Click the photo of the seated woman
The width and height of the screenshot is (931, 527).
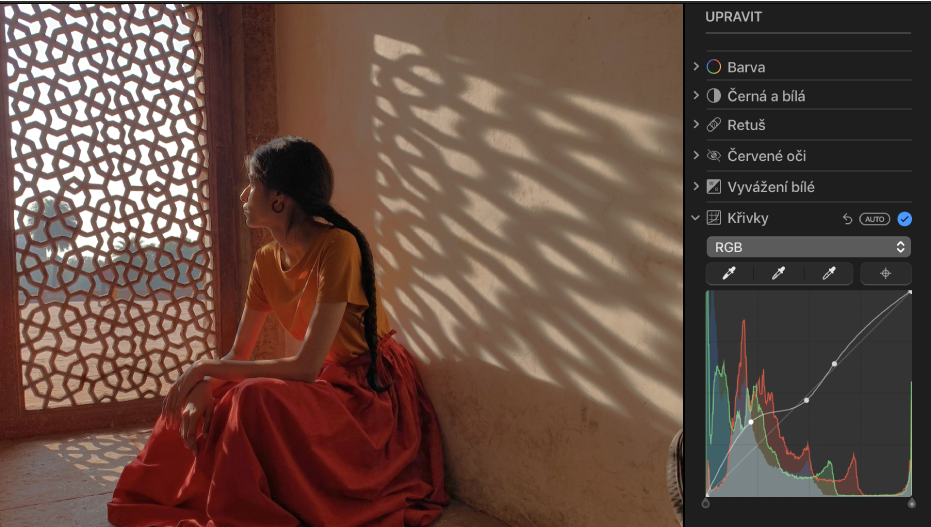click(341, 265)
